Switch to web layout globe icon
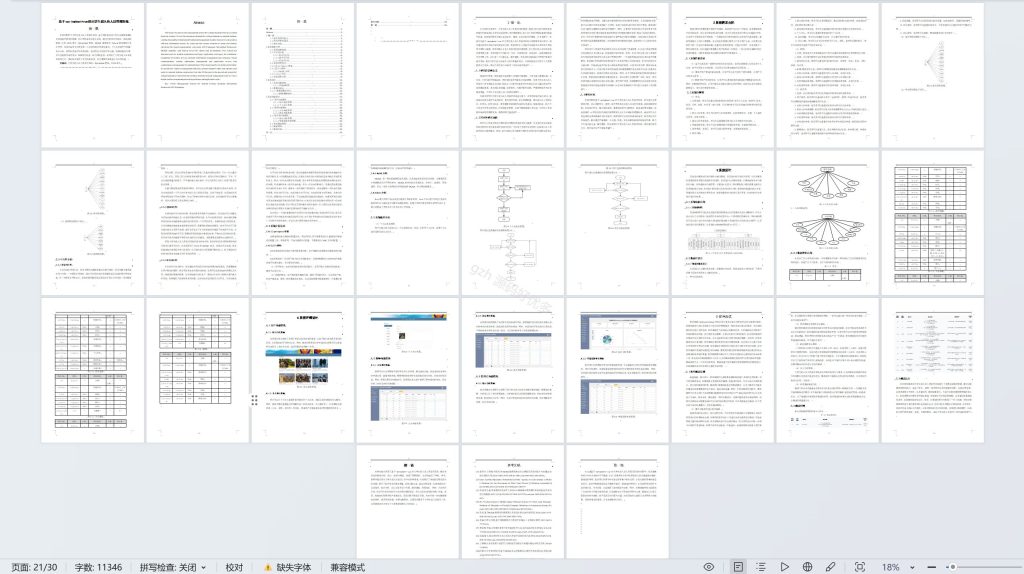 click(x=807, y=567)
